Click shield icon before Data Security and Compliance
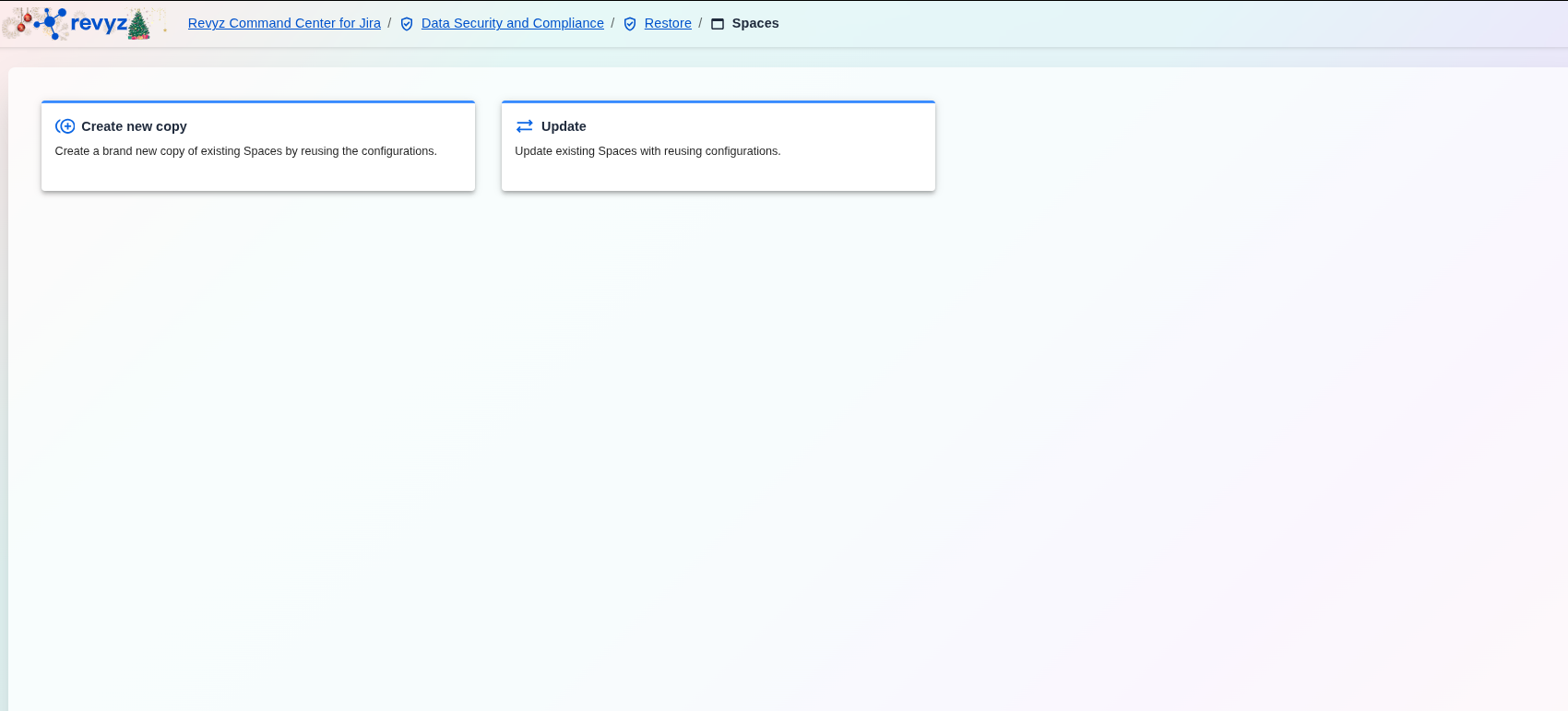 pyautogui.click(x=407, y=24)
